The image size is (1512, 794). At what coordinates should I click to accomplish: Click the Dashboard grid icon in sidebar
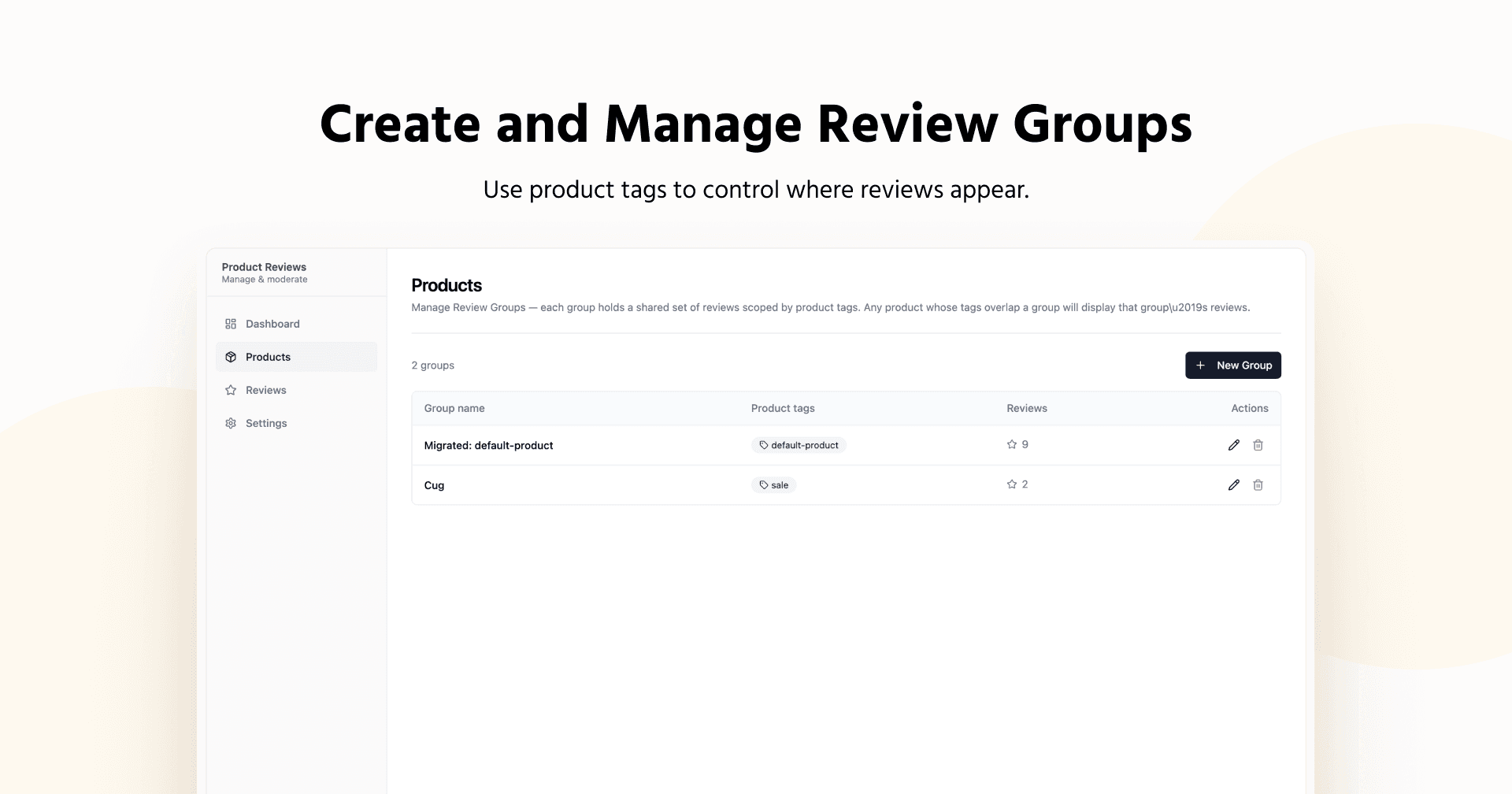pos(231,324)
